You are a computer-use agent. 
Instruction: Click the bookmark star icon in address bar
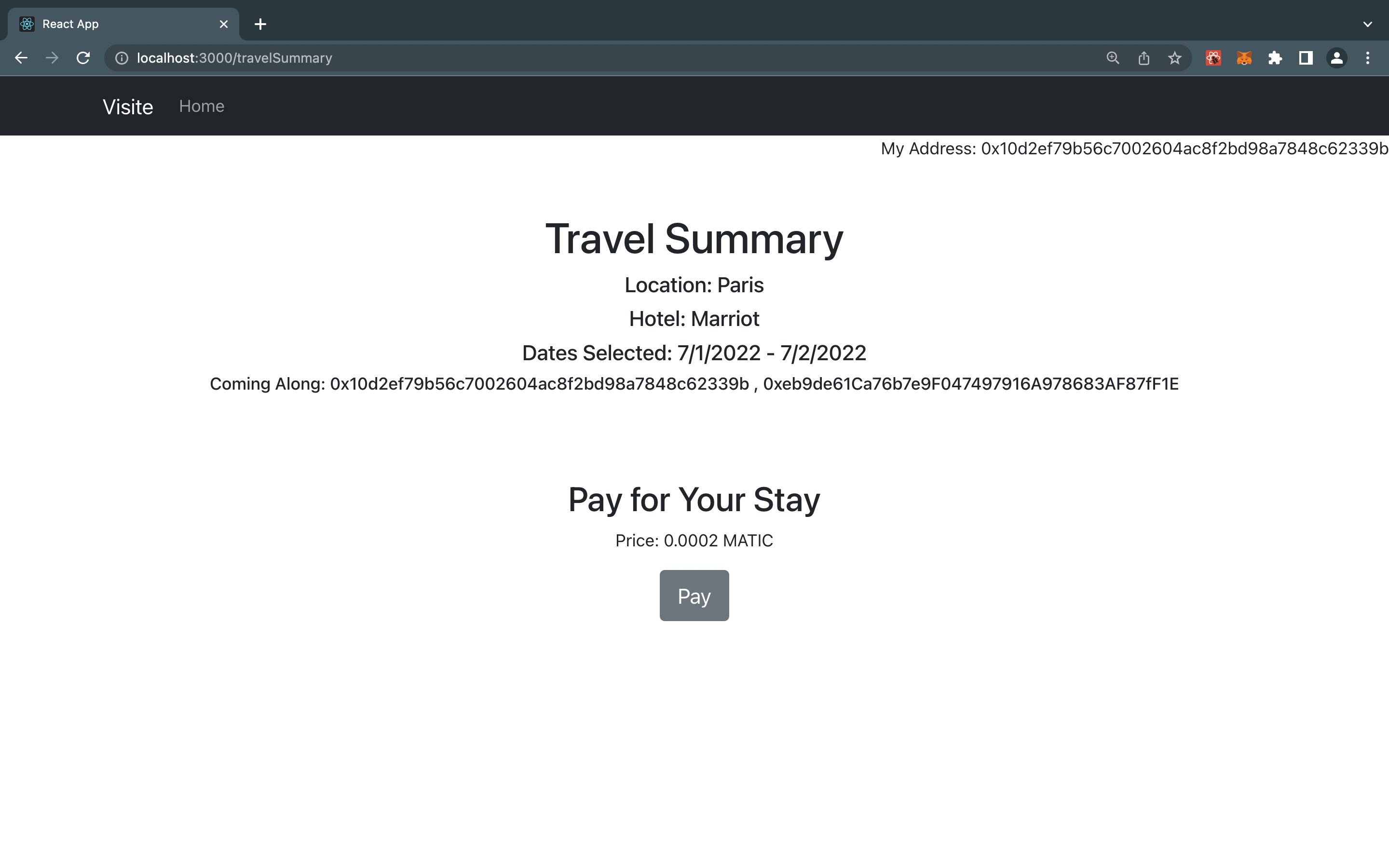[1175, 58]
